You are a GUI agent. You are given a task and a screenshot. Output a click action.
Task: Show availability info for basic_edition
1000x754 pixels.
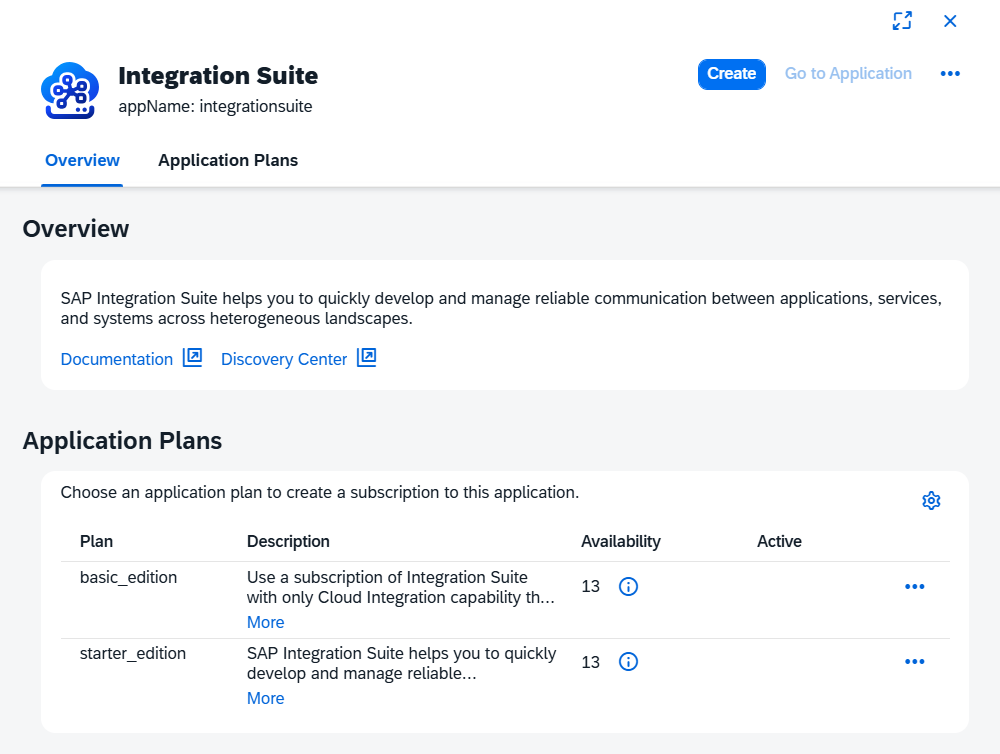pos(628,586)
